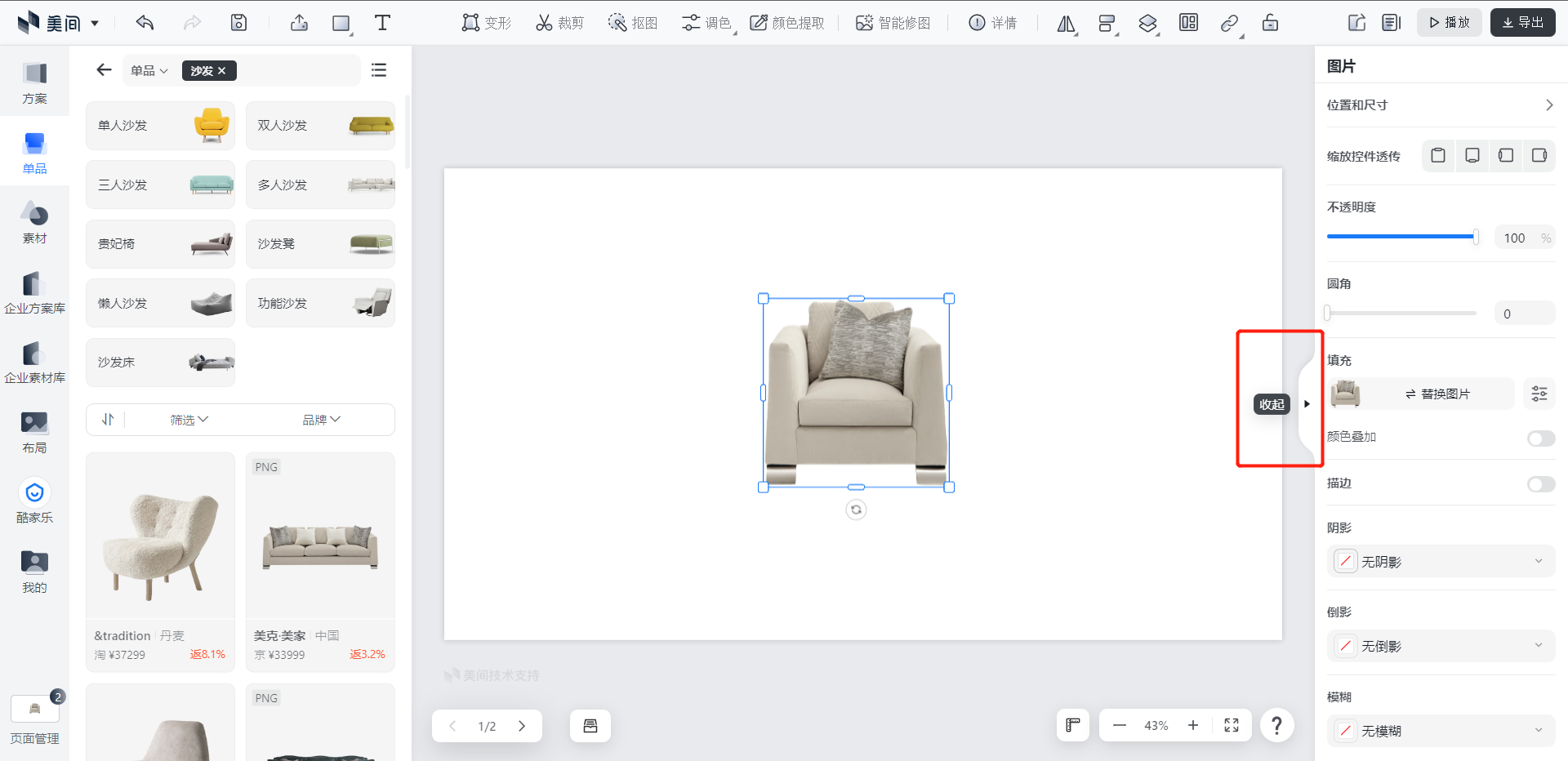
Task: Go back with the left arrow
Action: click(x=104, y=70)
